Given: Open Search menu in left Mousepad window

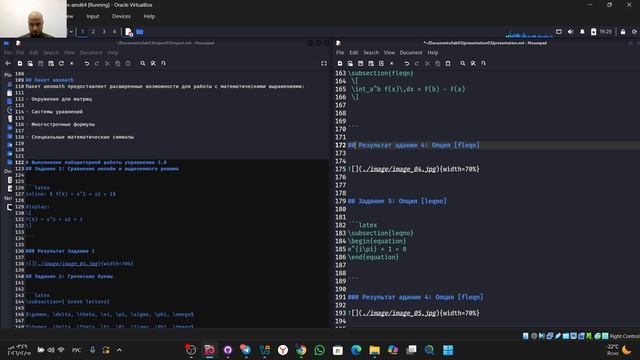Looking at the screenshot, I should (x=51, y=53).
